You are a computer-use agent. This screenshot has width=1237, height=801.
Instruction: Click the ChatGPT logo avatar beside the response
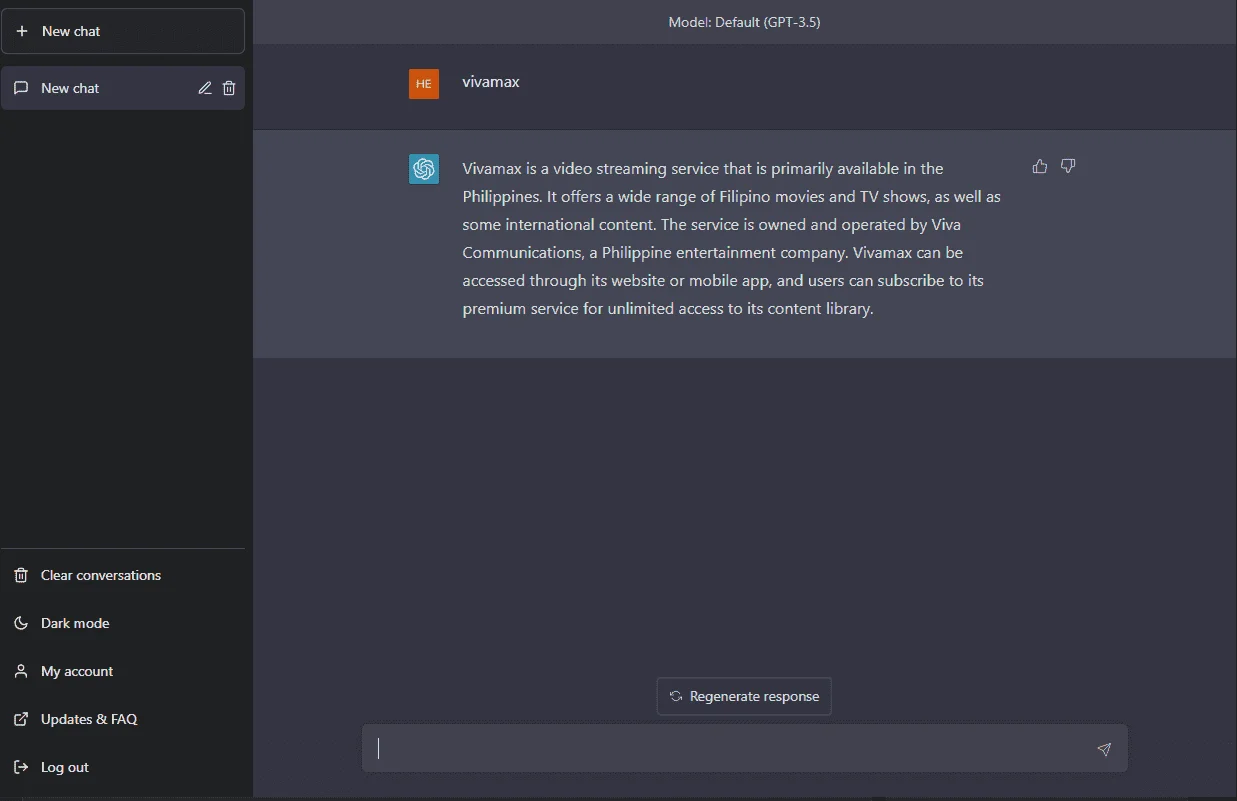[424, 169]
